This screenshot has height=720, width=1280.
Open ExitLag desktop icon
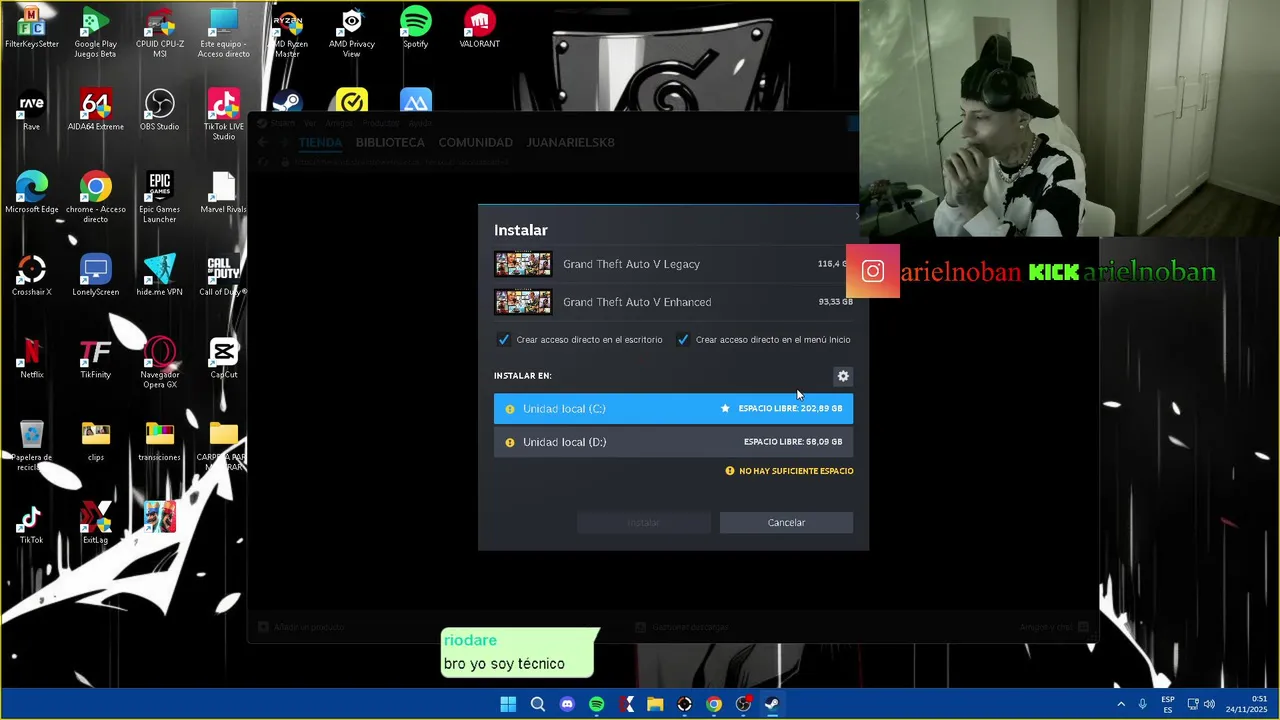96,524
